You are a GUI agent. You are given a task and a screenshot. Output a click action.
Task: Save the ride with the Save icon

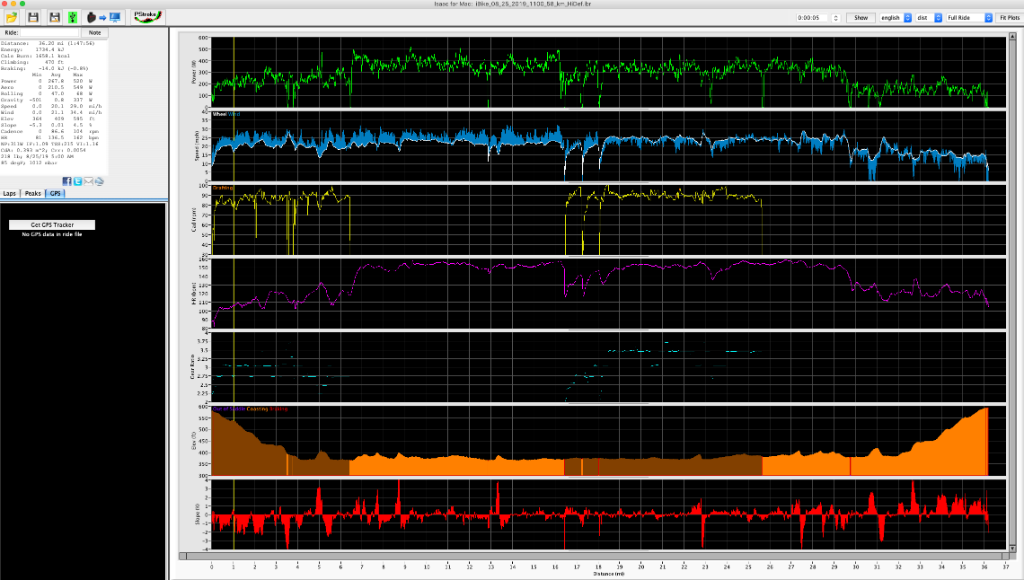[32, 16]
